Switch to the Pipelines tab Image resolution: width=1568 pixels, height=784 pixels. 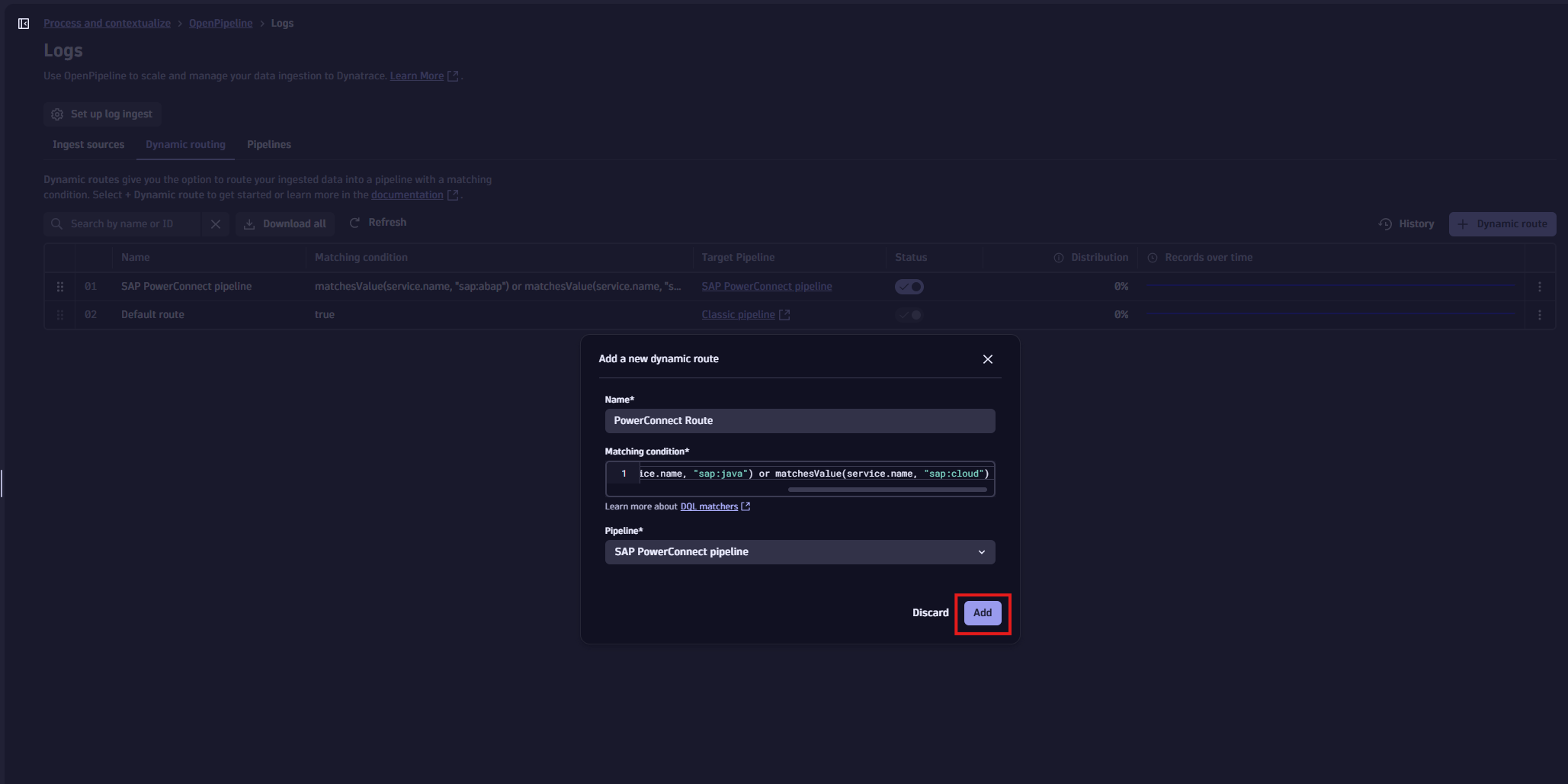(x=268, y=145)
